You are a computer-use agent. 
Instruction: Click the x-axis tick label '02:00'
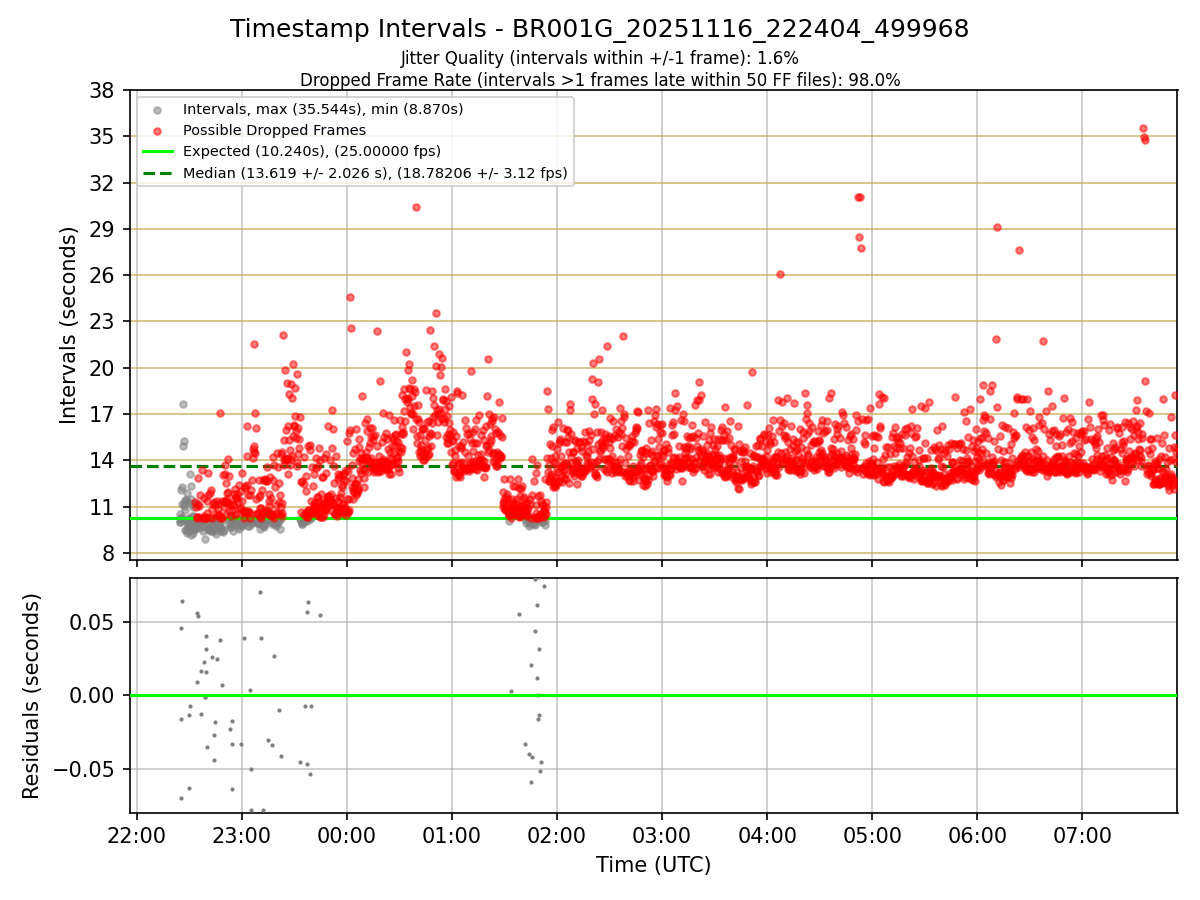[x=557, y=834]
